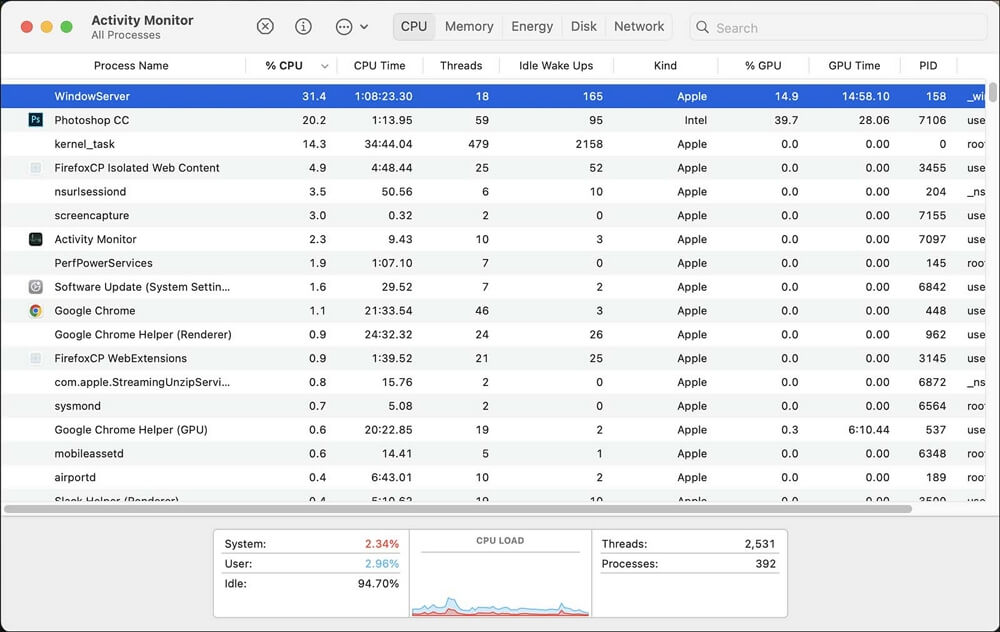Click the search magnifier icon
Image resolution: width=1000 pixels, height=632 pixels.
(x=702, y=27)
